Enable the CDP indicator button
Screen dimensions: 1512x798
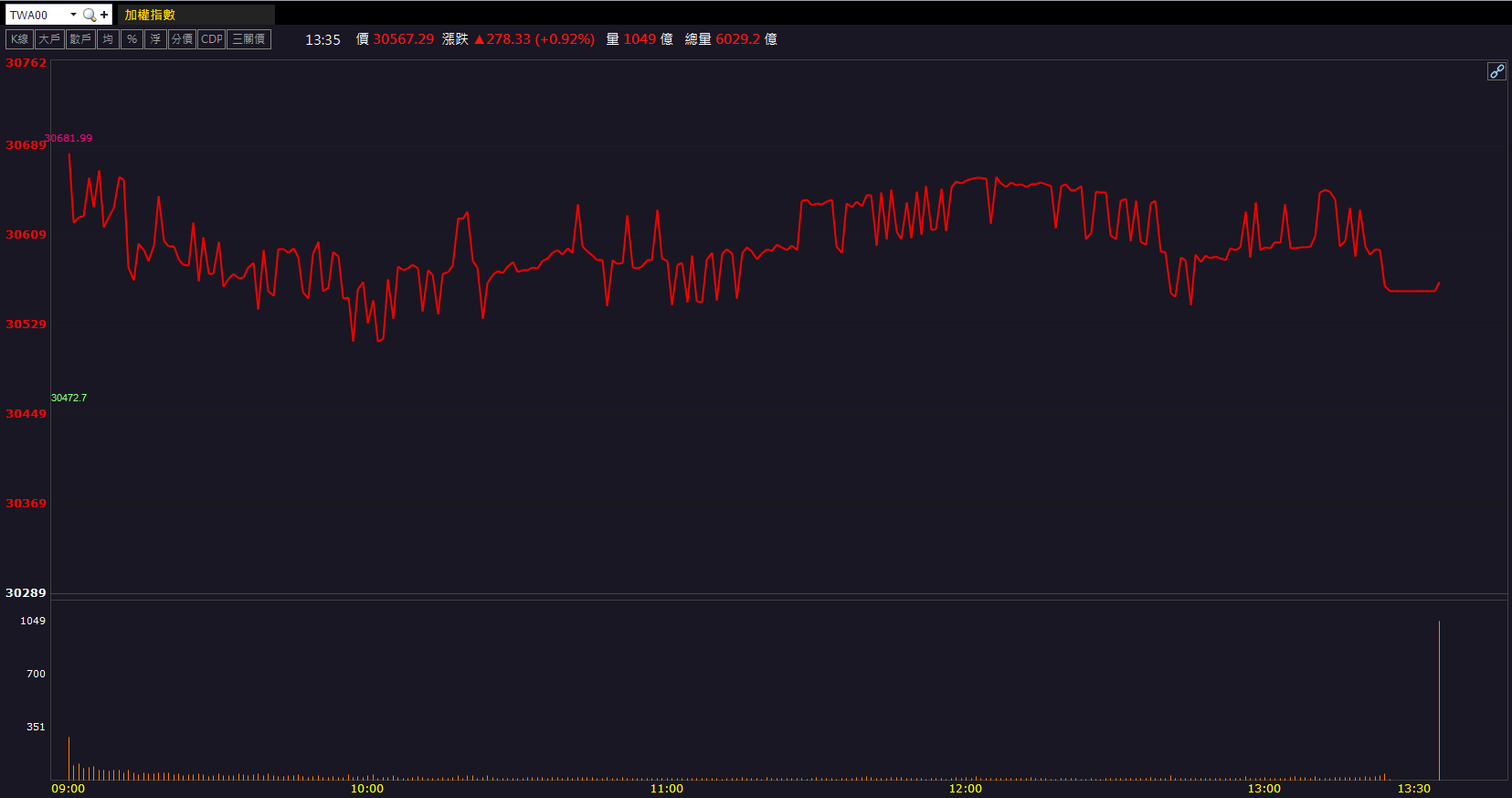[x=212, y=39]
